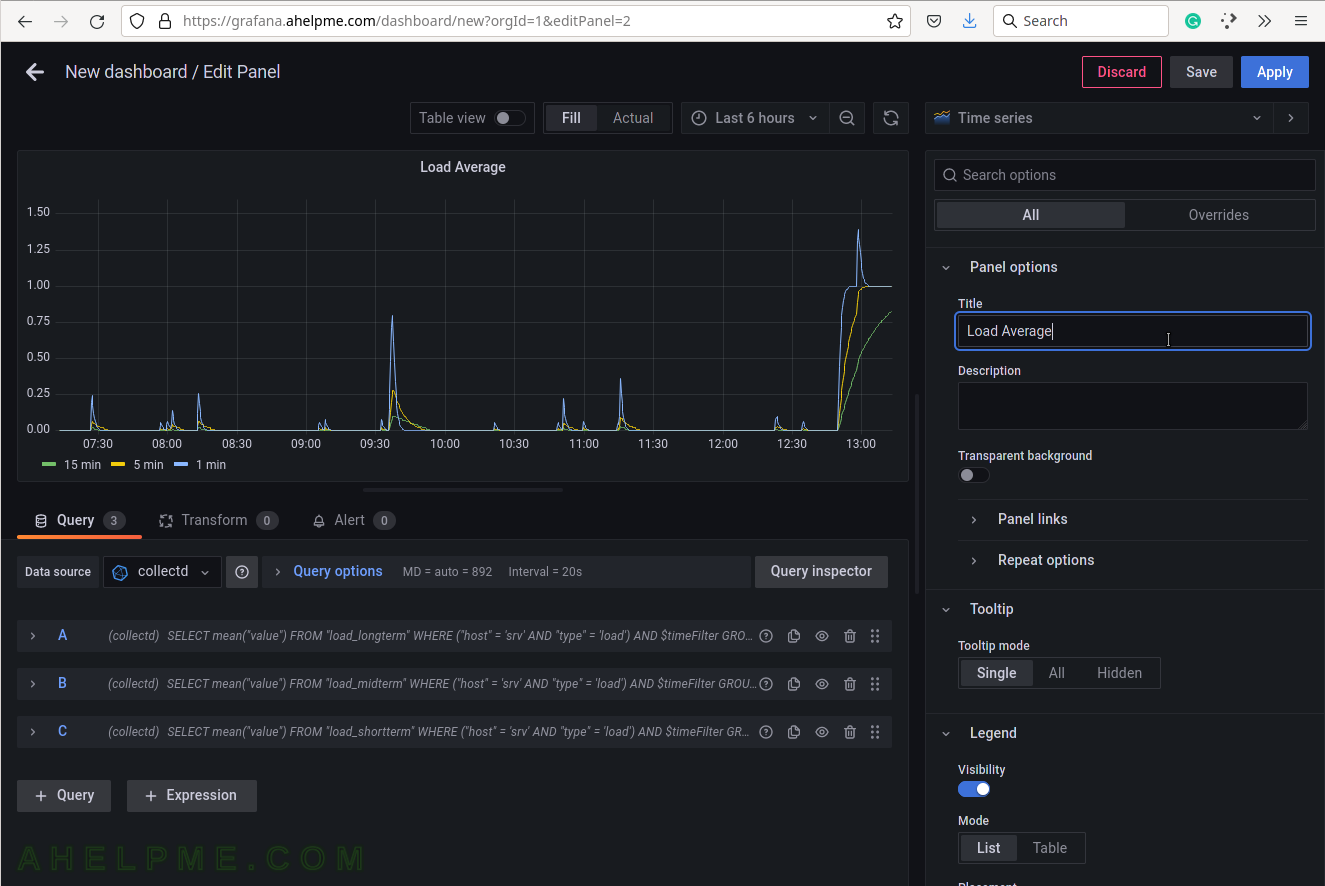
Task: Duplicate query B with the copy icon
Action: pos(794,684)
